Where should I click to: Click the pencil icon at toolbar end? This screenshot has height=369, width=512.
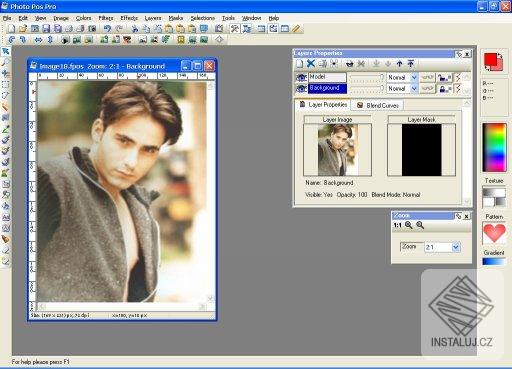point(296,29)
